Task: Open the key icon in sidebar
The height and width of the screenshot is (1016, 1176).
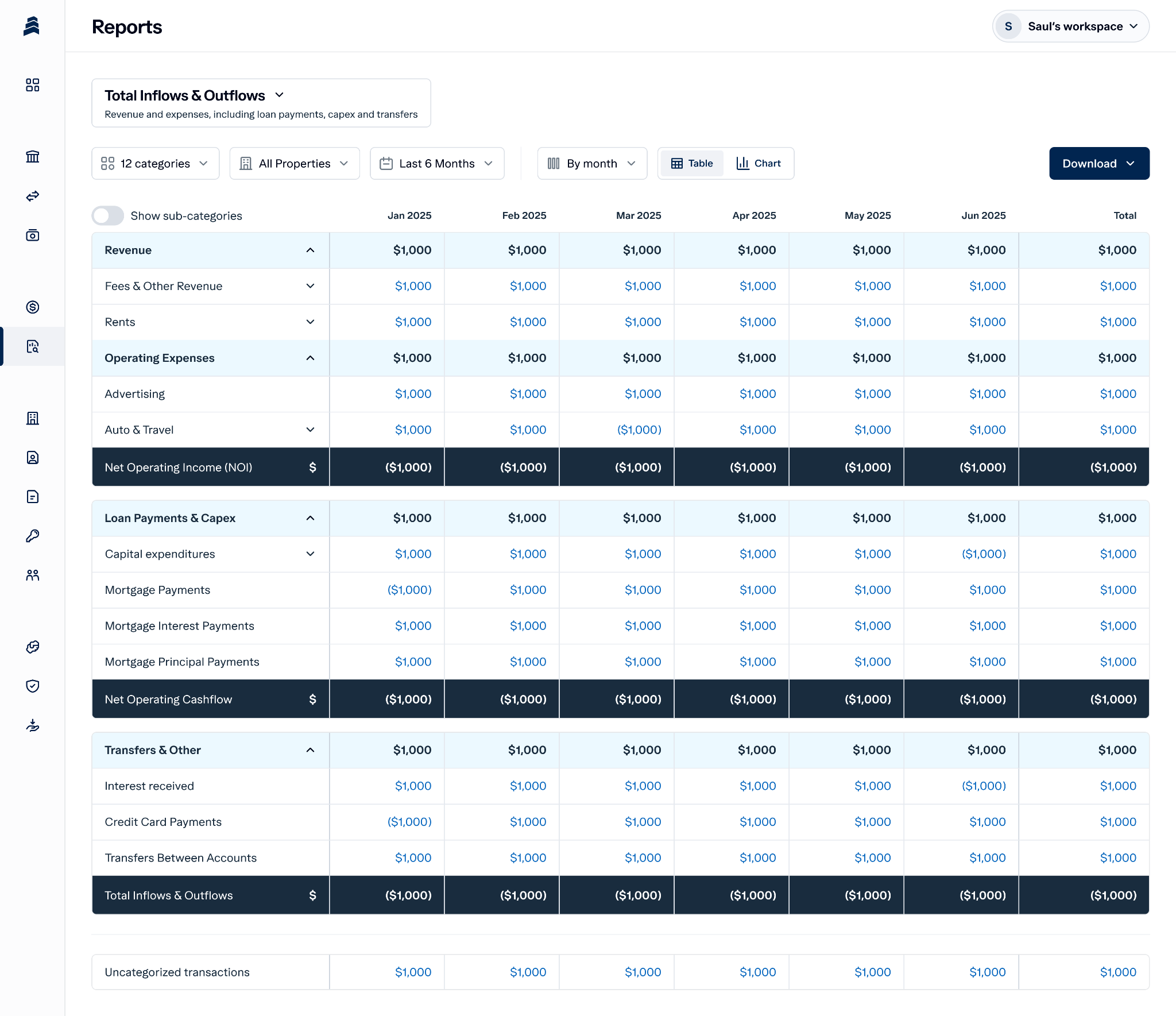Action: coord(33,536)
